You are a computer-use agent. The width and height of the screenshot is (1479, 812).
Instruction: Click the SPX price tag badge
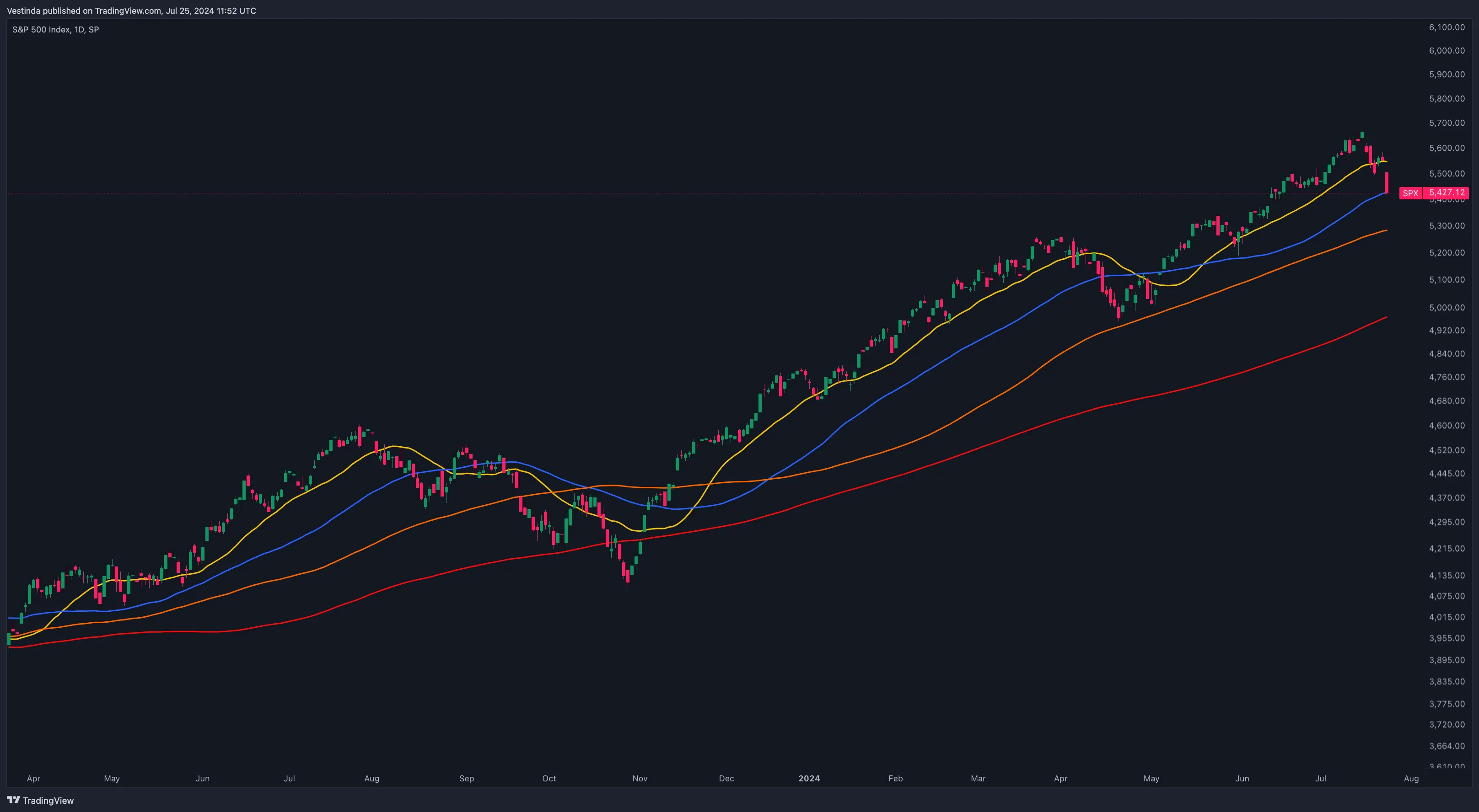pyautogui.click(x=1411, y=193)
